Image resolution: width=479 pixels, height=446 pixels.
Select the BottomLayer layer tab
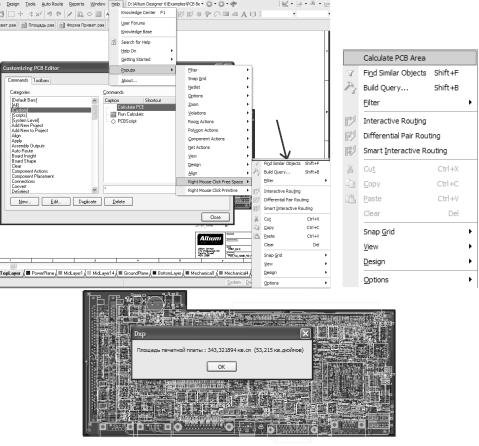167,273
